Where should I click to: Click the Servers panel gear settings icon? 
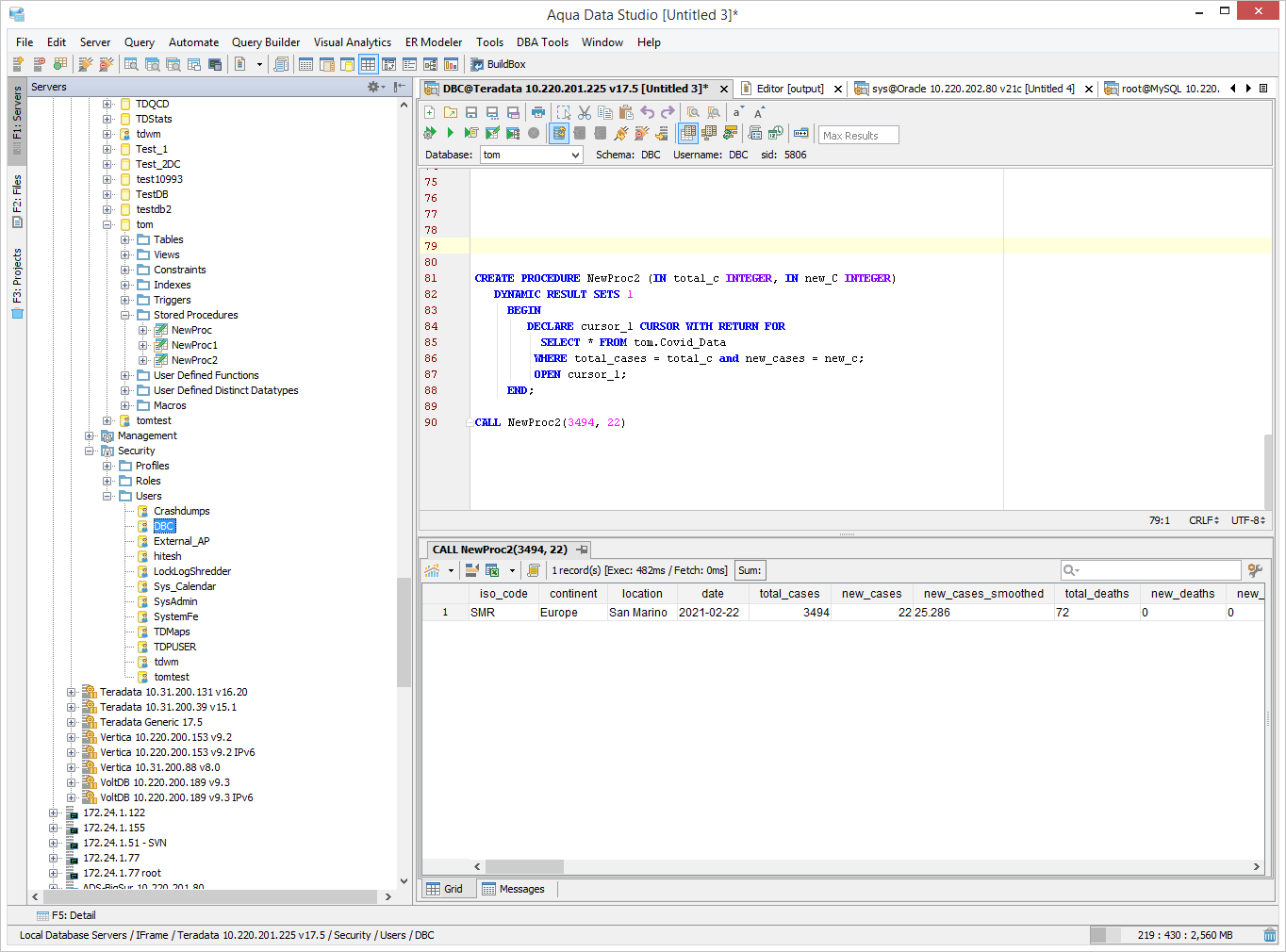tap(373, 87)
